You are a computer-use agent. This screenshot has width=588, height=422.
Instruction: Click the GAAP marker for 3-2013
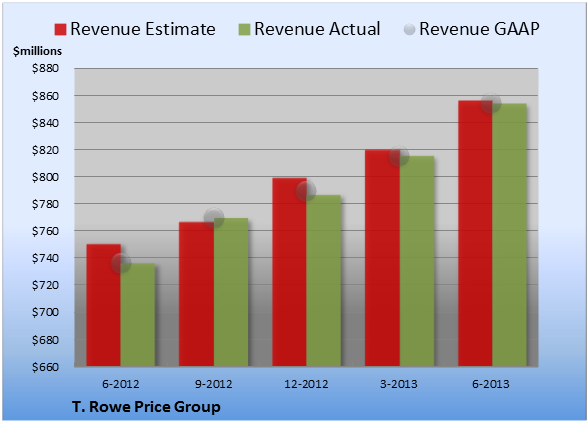pyautogui.click(x=399, y=156)
